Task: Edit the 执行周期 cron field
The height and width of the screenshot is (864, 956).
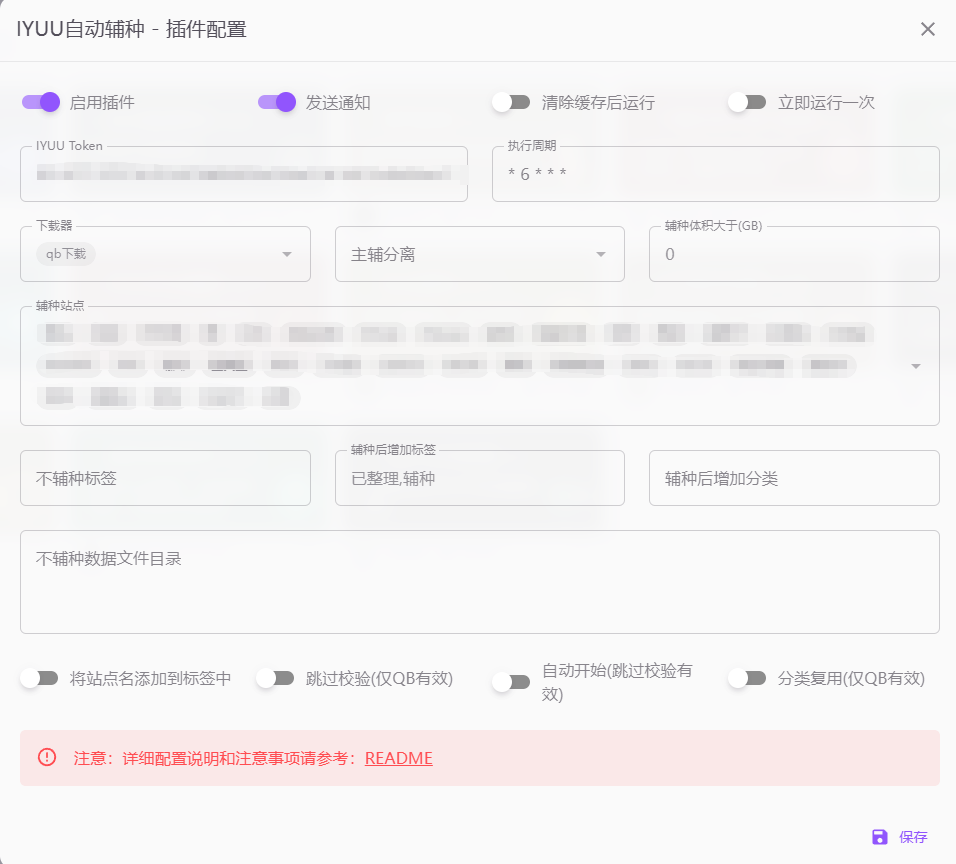Action: click(715, 175)
